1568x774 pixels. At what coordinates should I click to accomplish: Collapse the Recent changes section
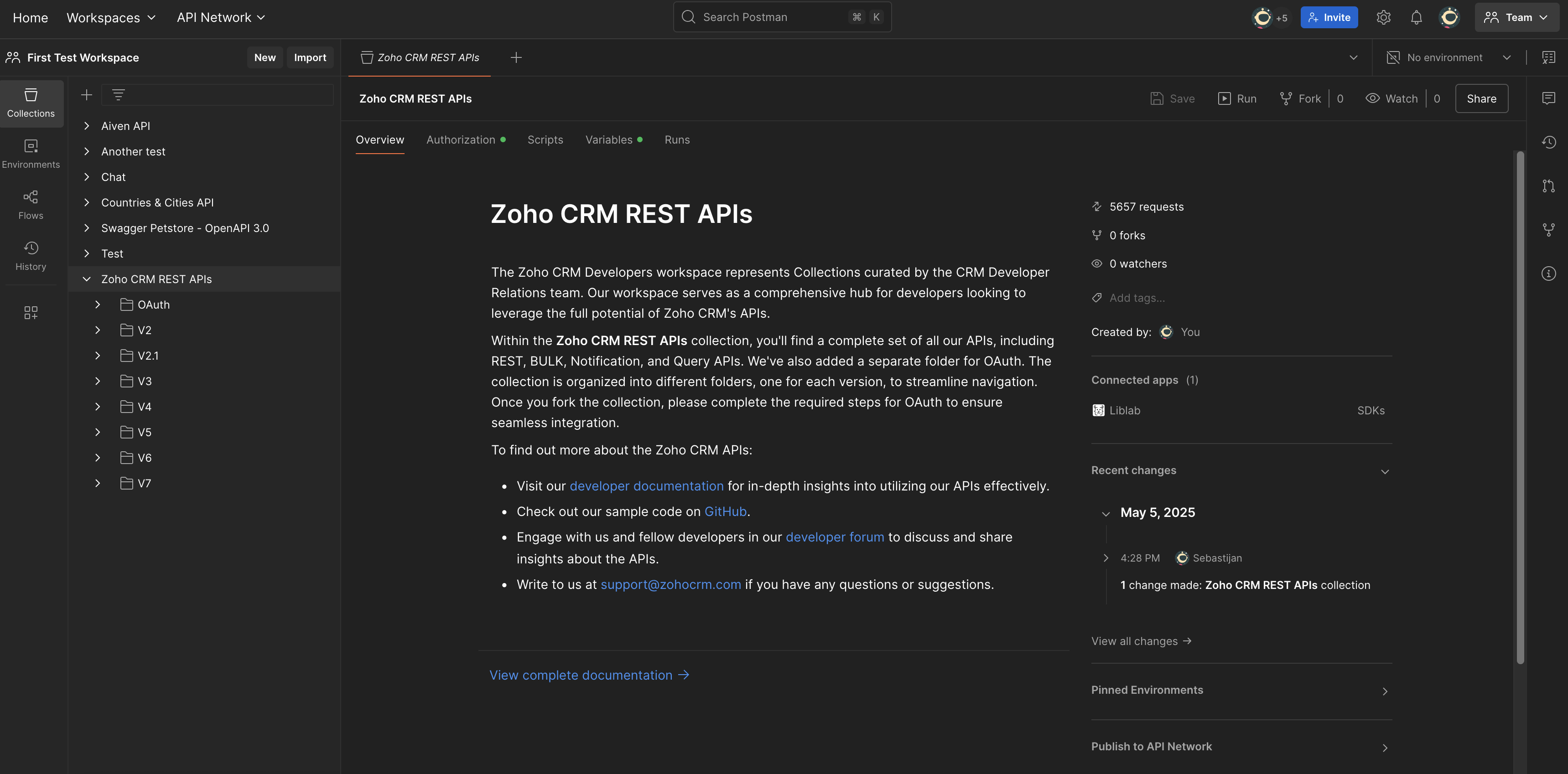pyautogui.click(x=1385, y=471)
